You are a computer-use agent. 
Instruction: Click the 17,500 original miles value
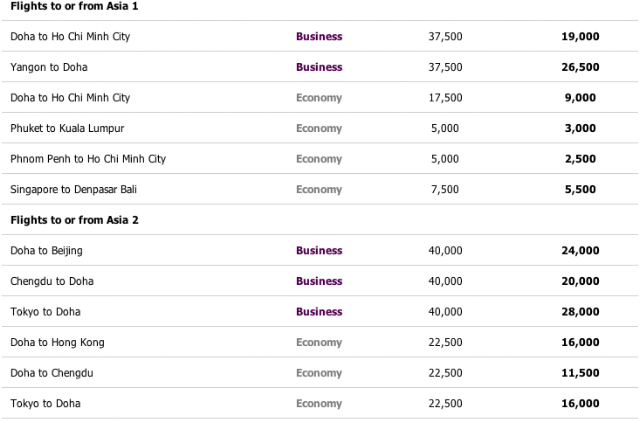pyautogui.click(x=445, y=98)
